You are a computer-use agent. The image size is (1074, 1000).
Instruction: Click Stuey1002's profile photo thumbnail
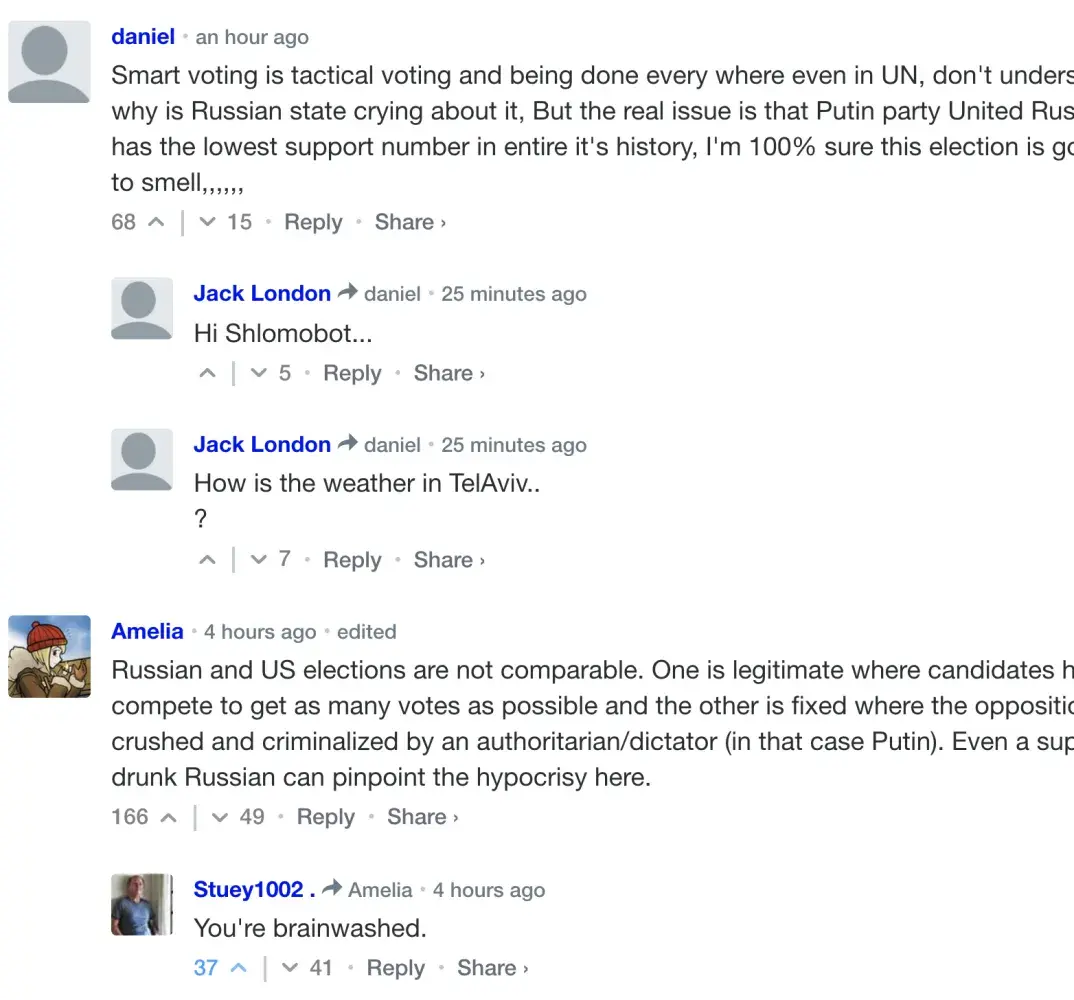141,905
